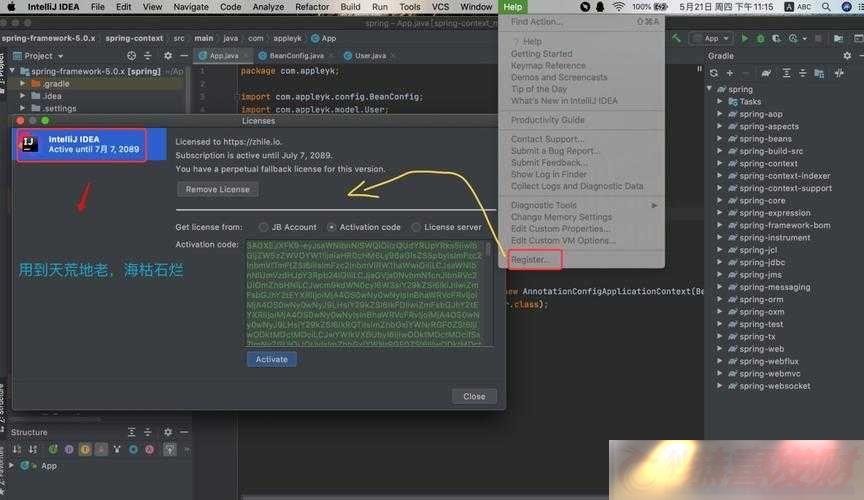The width and height of the screenshot is (864, 500).
Task: Click the Debug bug icon
Action: 760,39
